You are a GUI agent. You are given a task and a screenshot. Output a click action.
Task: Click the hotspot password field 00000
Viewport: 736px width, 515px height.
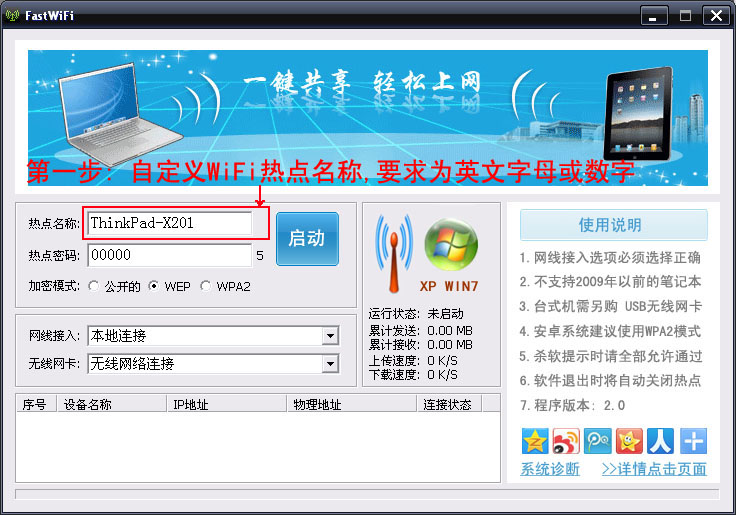coord(169,255)
